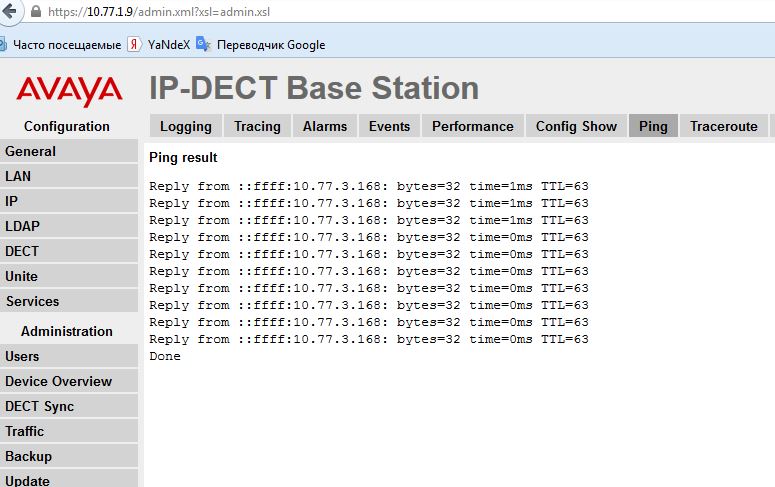The height and width of the screenshot is (487, 775).
Task: Open the LDAP section
Action: [x=69, y=226]
